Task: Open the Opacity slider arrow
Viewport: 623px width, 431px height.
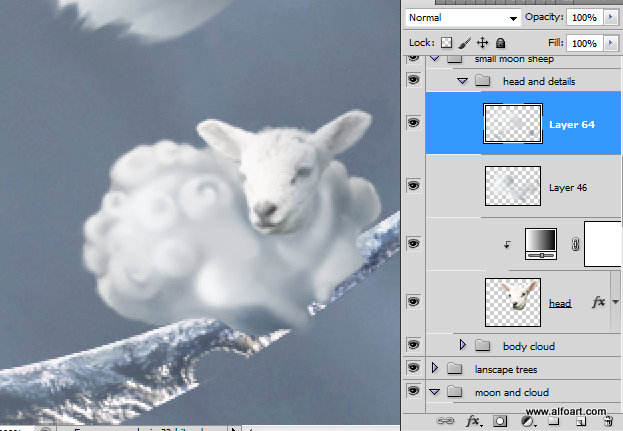Action: (x=608, y=18)
